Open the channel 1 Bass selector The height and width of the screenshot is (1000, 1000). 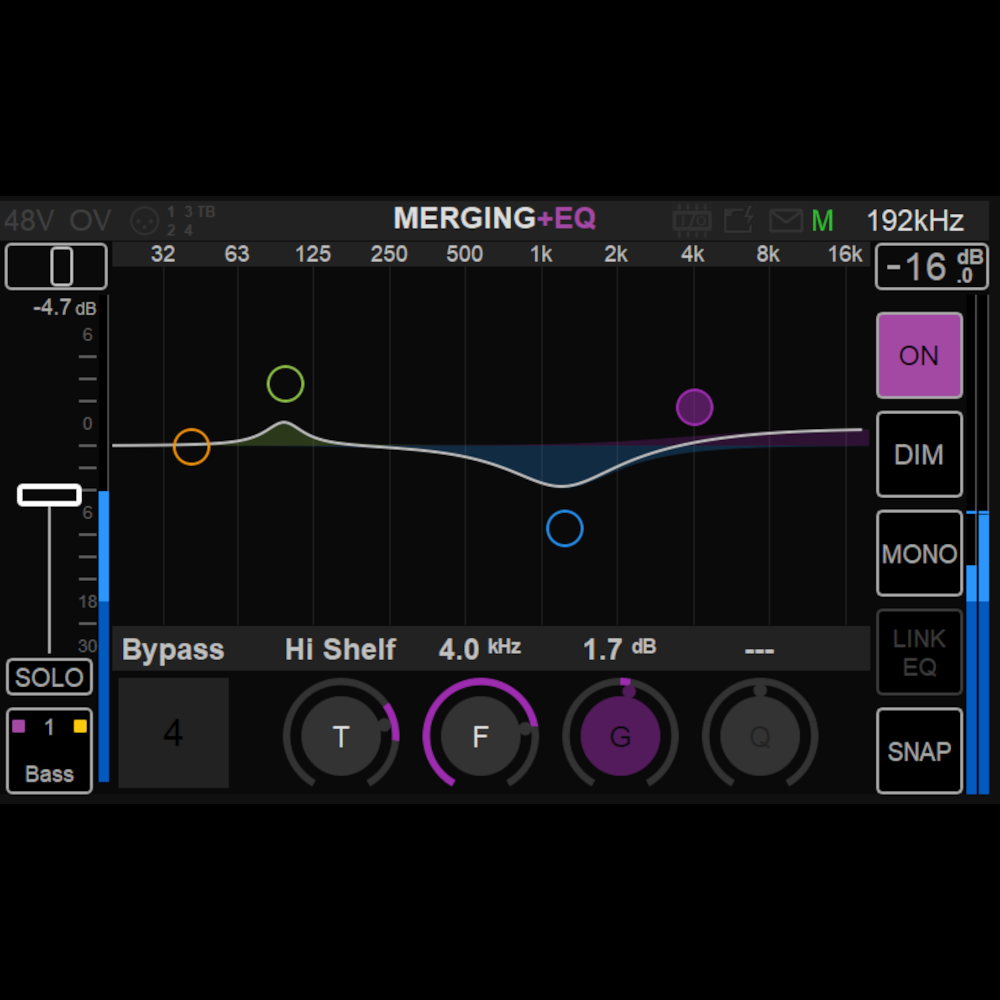click(x=49, y=751)
